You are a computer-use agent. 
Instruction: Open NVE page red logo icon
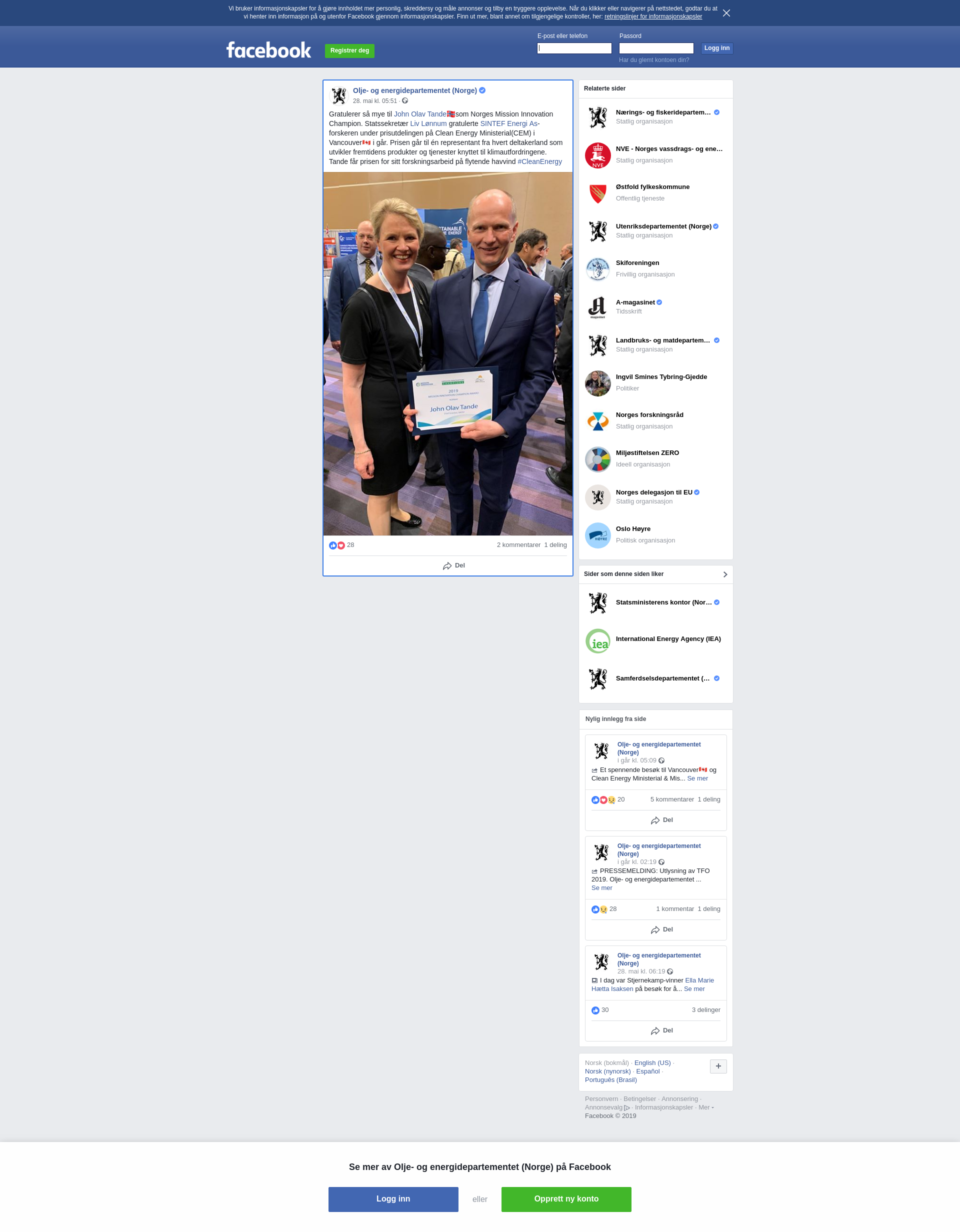[x=598, y=155]
